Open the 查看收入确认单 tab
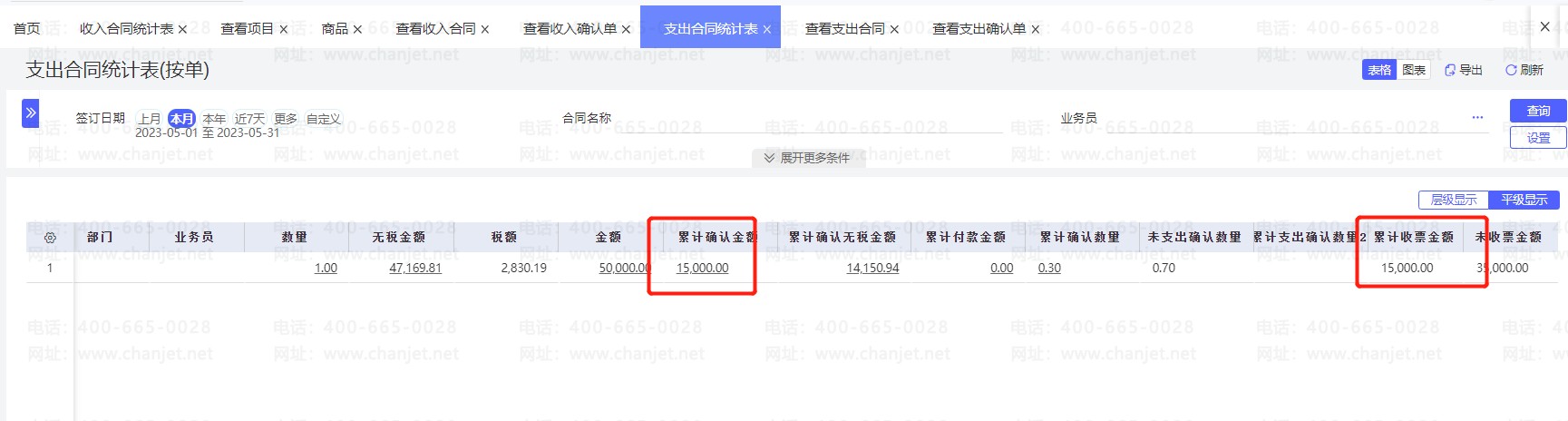This screenshot has height=421, width=1568. click(x=570, y=29)
